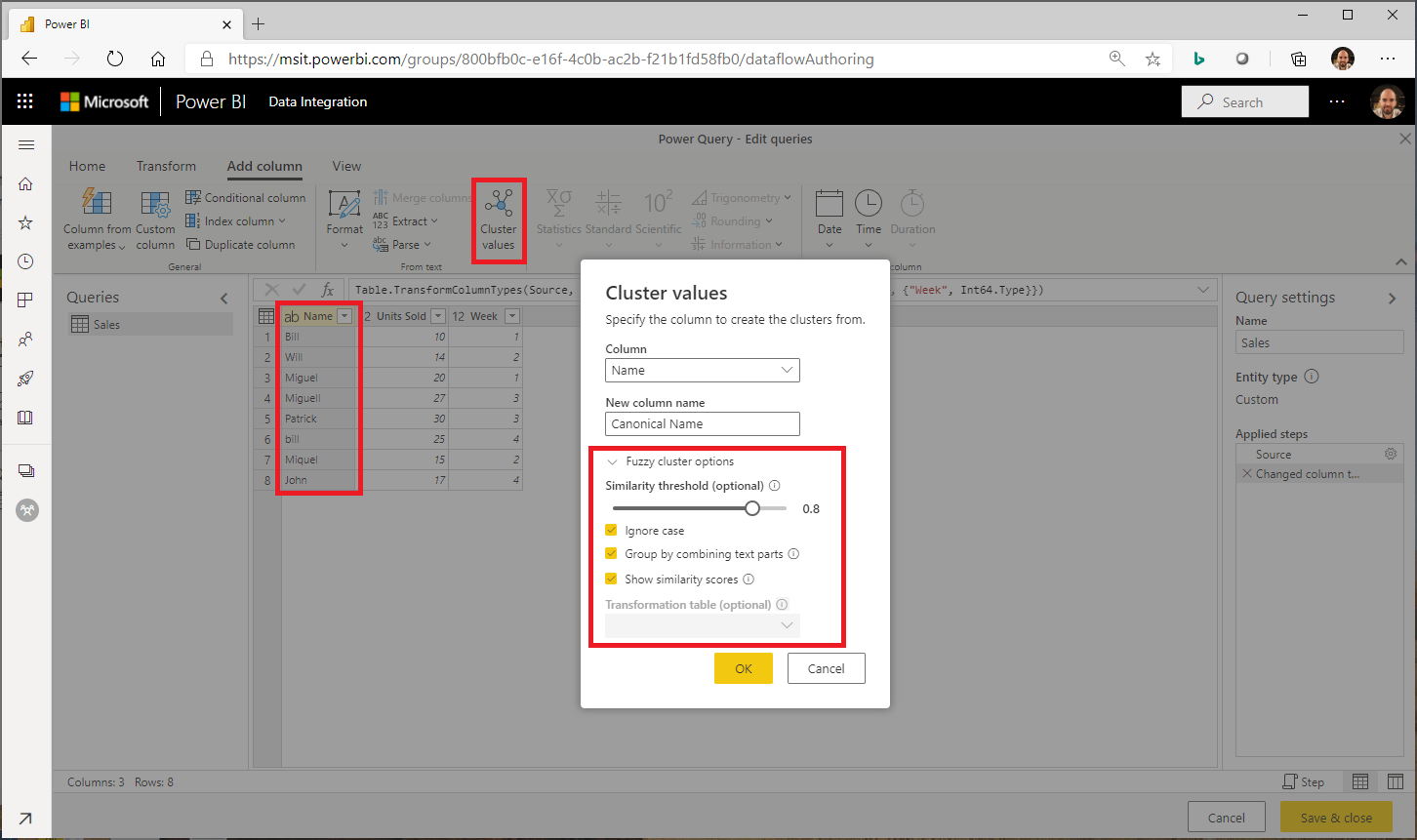Switch to the Home ribbon tab
Viewport: 1417px width, 840px height.
click(x=88, y=166)
